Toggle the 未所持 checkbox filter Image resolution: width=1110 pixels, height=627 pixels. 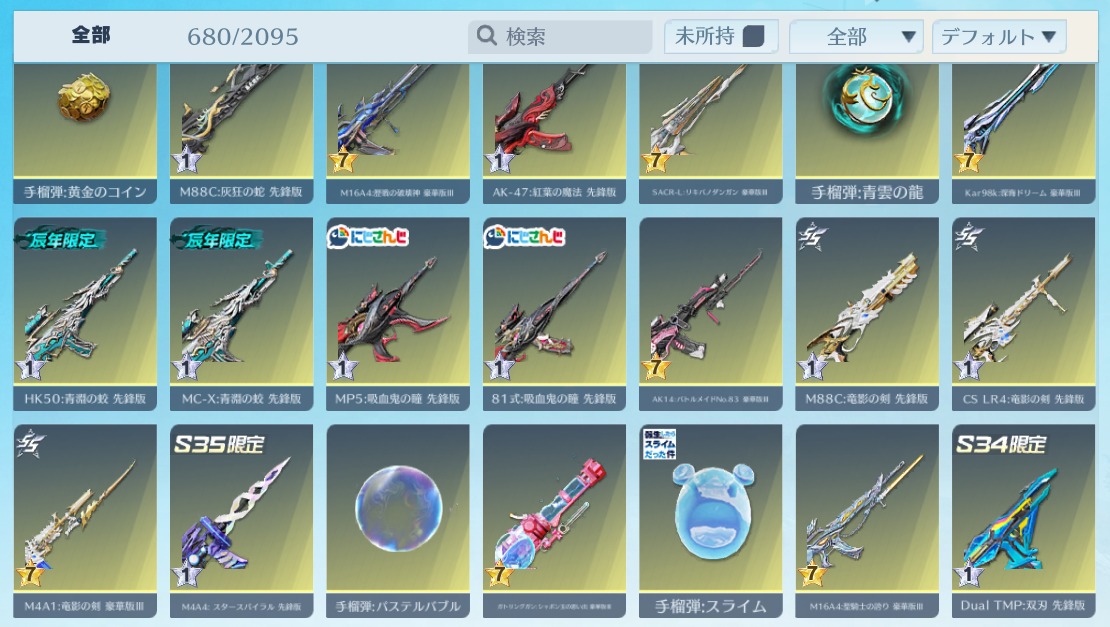[753, 36]
